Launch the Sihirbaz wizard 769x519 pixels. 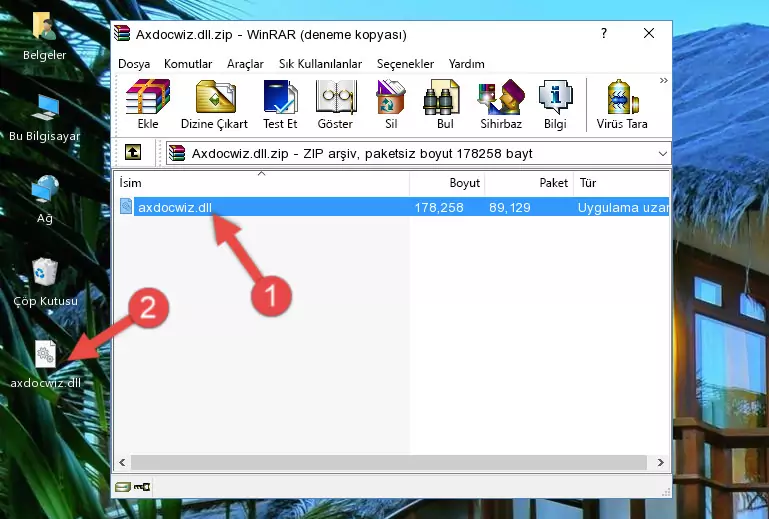(x=501, y=104)
